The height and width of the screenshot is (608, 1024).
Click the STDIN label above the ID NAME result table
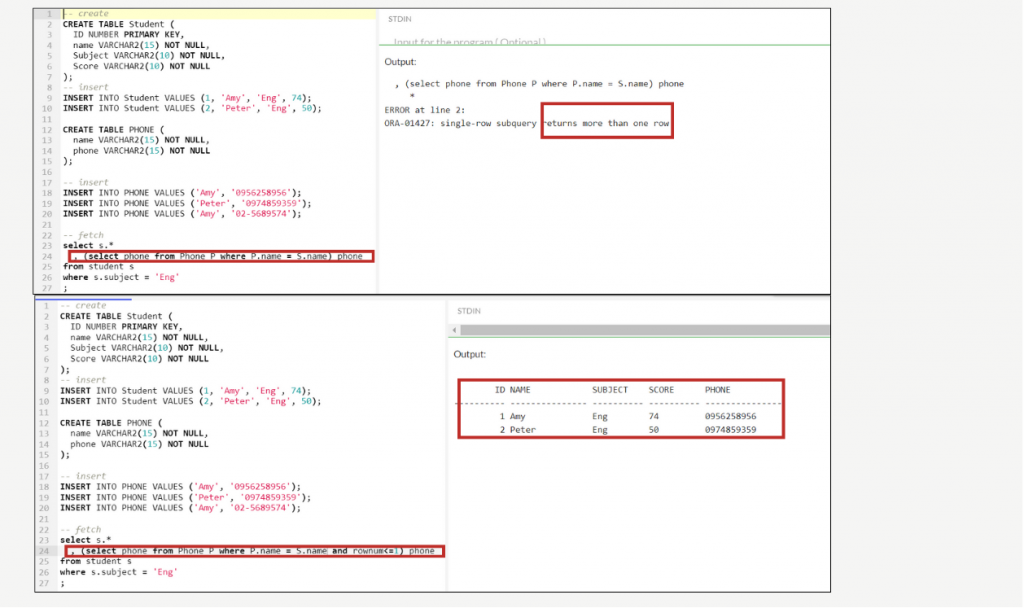tap(469, 311)
